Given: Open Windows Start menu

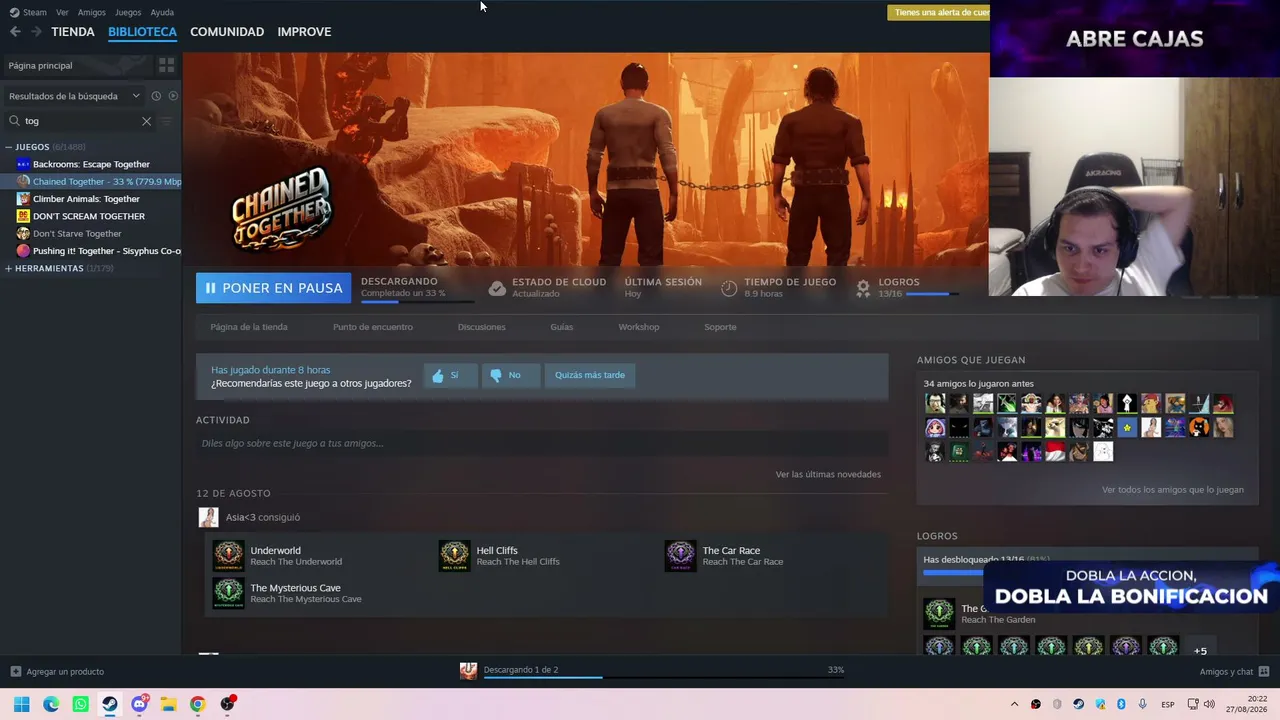Looking at the screenshot, I should click(21, 704).
